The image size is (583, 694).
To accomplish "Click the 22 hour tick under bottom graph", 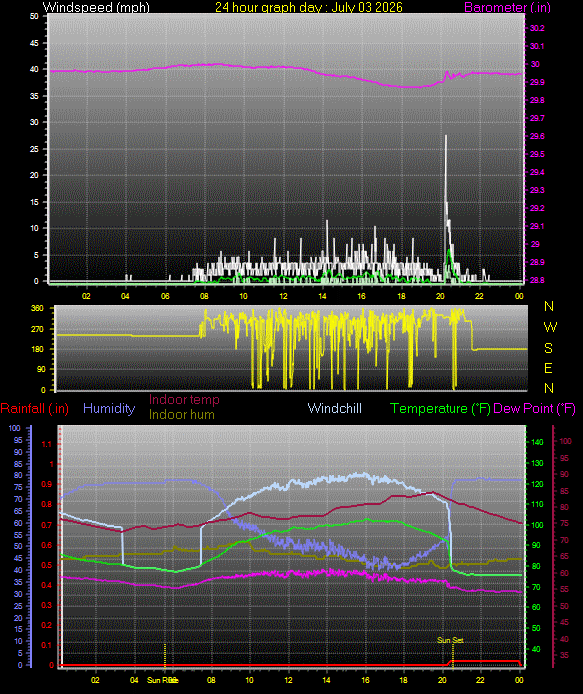I will (480, 680).
